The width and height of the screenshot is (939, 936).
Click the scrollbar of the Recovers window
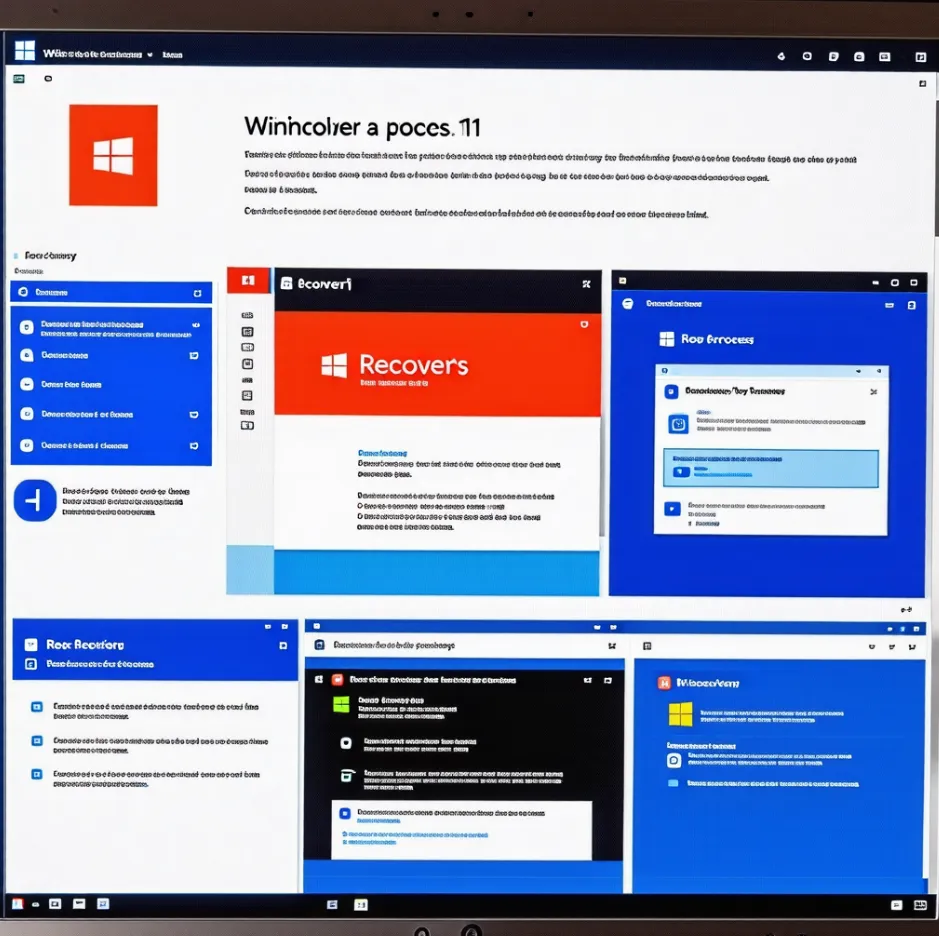[601, 476]
